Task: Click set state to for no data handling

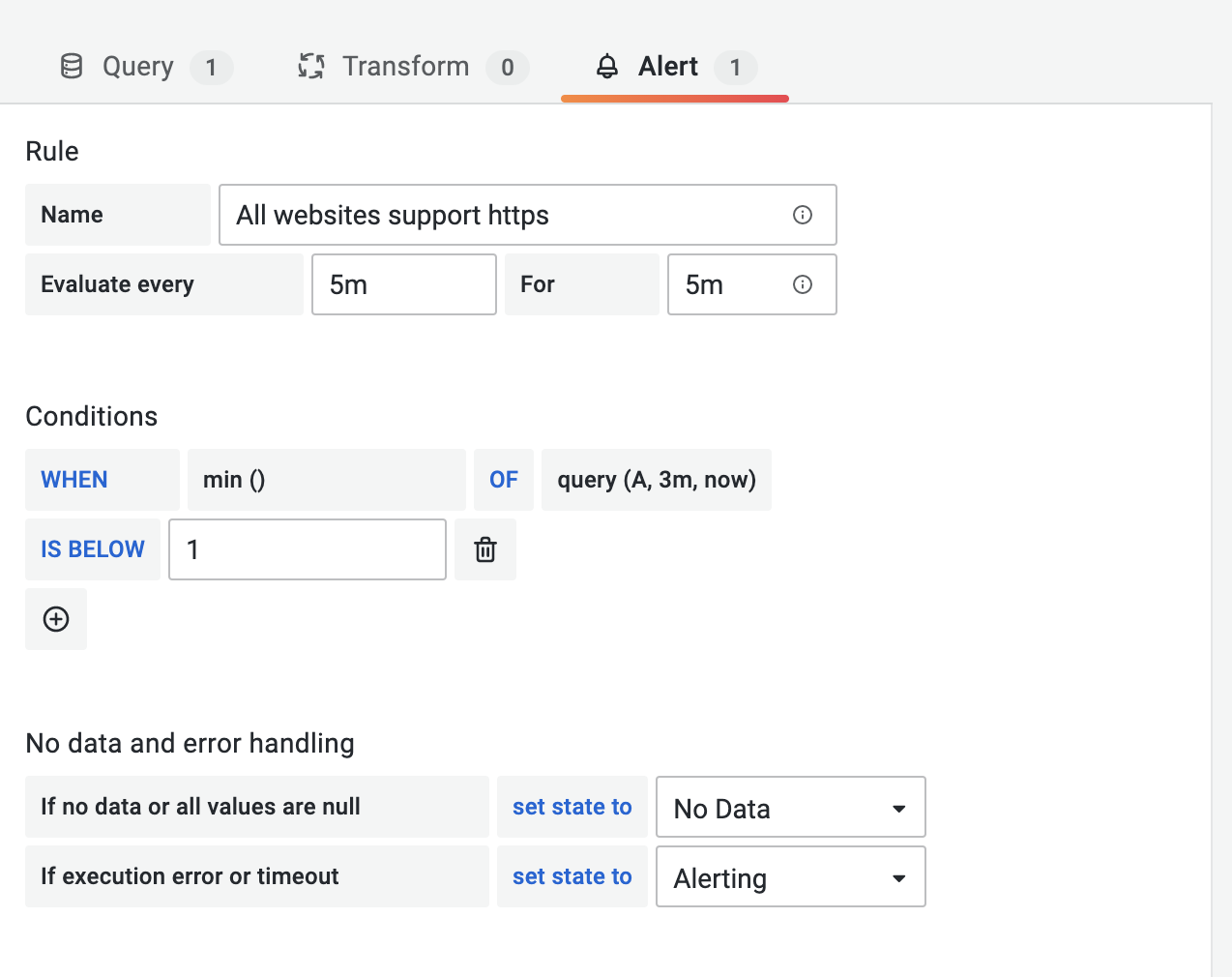Action: click(x=572, y=807)
